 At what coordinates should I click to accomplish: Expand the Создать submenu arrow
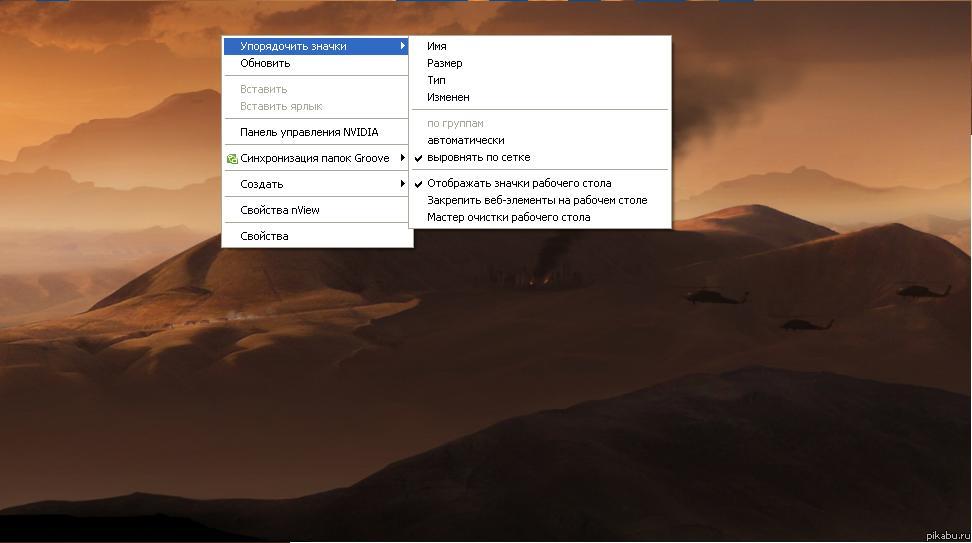tap(403, 184)
